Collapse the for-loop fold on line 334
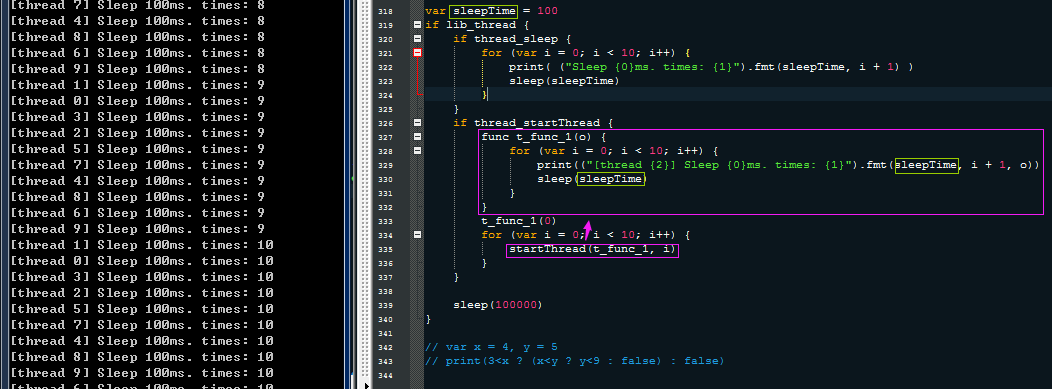 click(417, 235)
